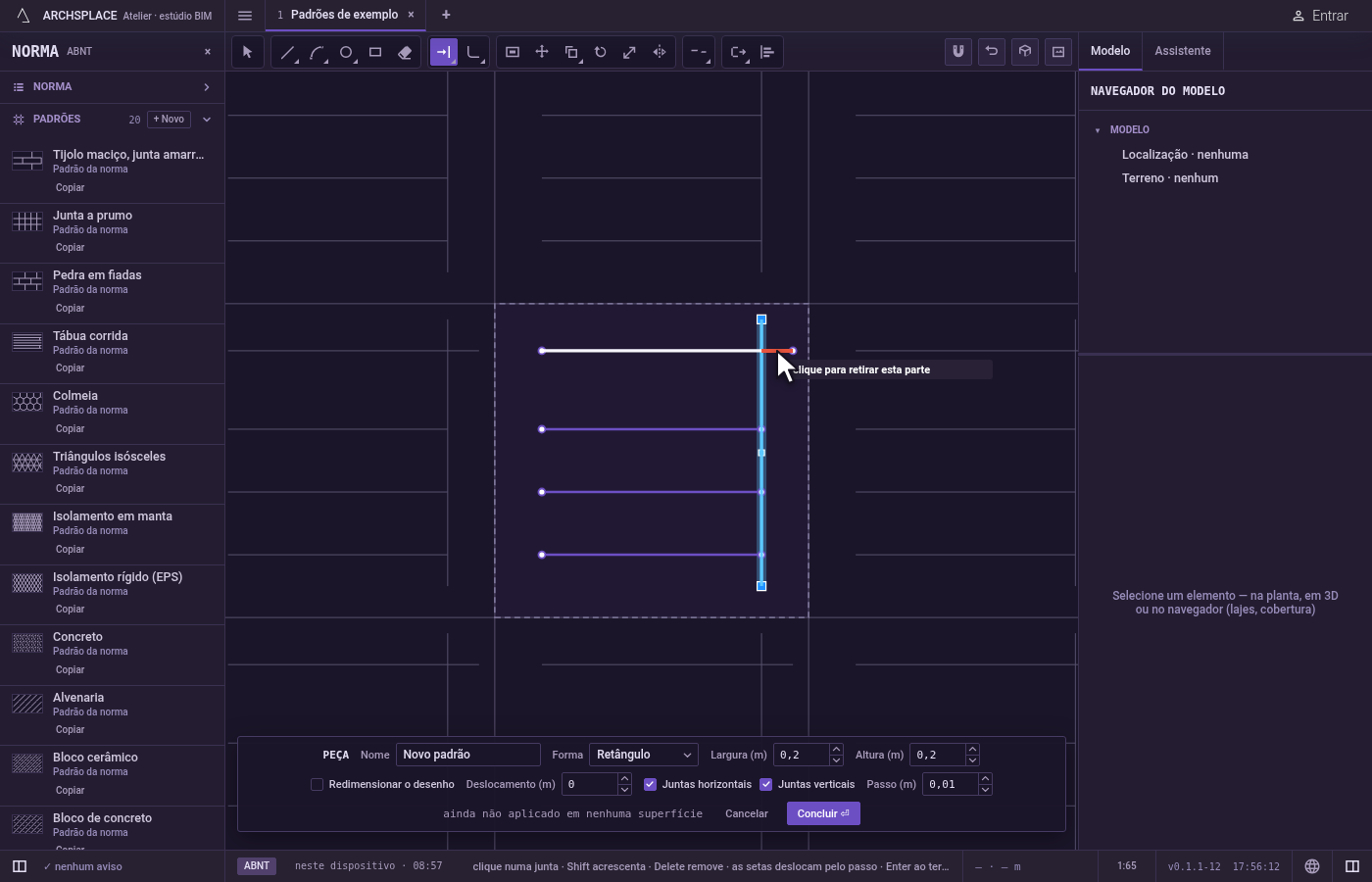Close the NORMA ABNT panel
This screenshot has height=882, width=1372.
[x=207, y=52]
